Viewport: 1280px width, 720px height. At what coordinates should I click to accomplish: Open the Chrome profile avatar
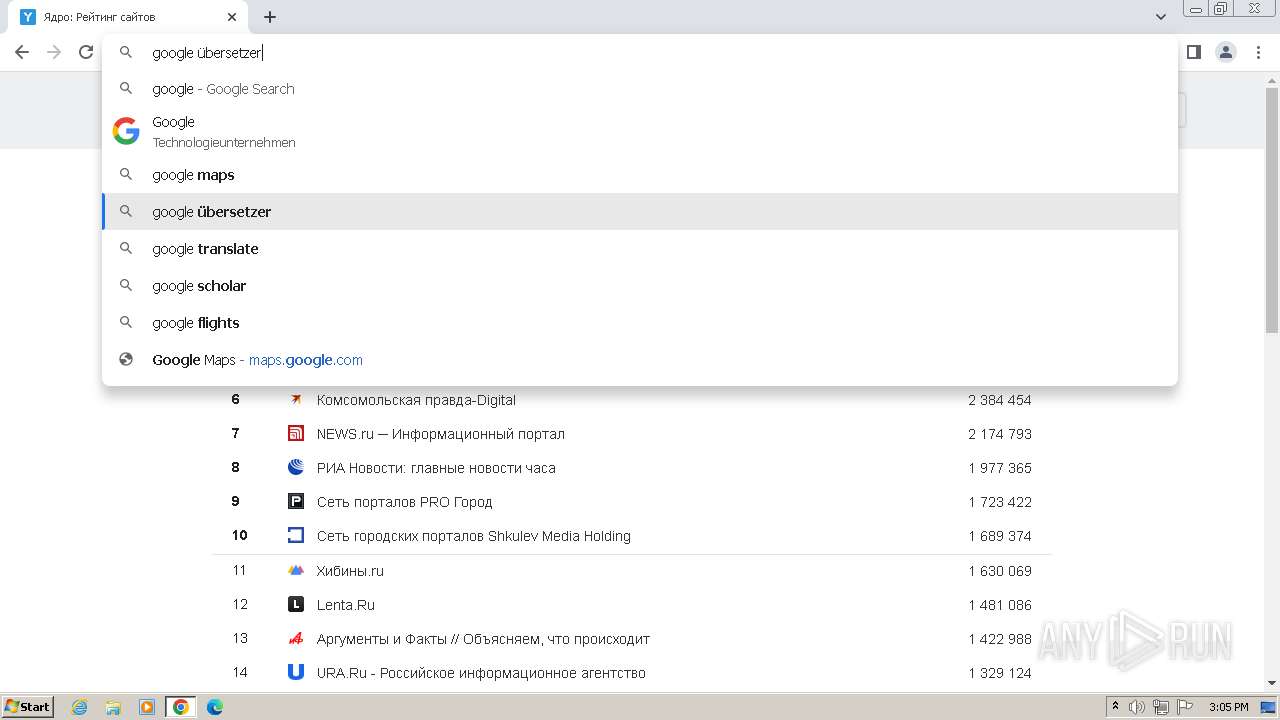coord(1226,52)
